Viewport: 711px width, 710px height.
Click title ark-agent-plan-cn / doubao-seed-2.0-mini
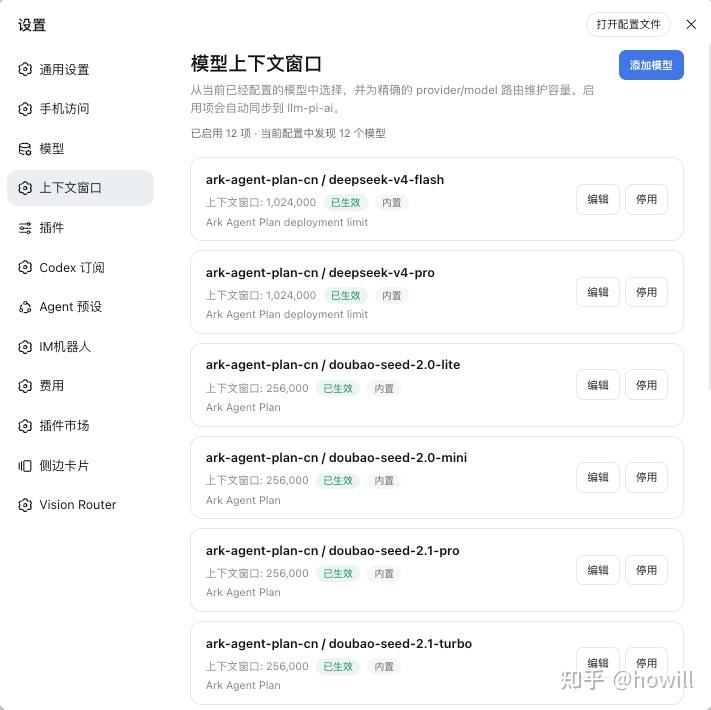coord(336,457)
